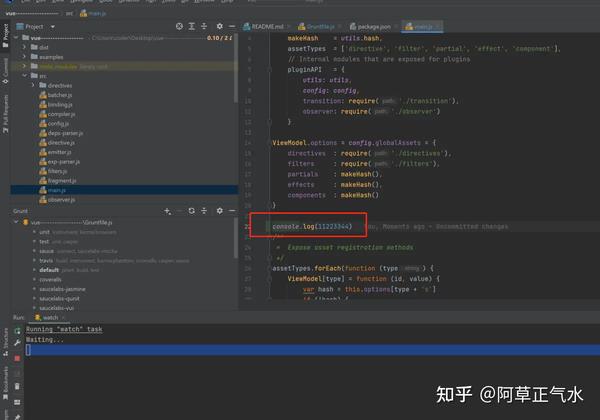Viewport: 600px width, 420px height.
Task: Stop the running watch task with red square
Action: pos(17,358)
